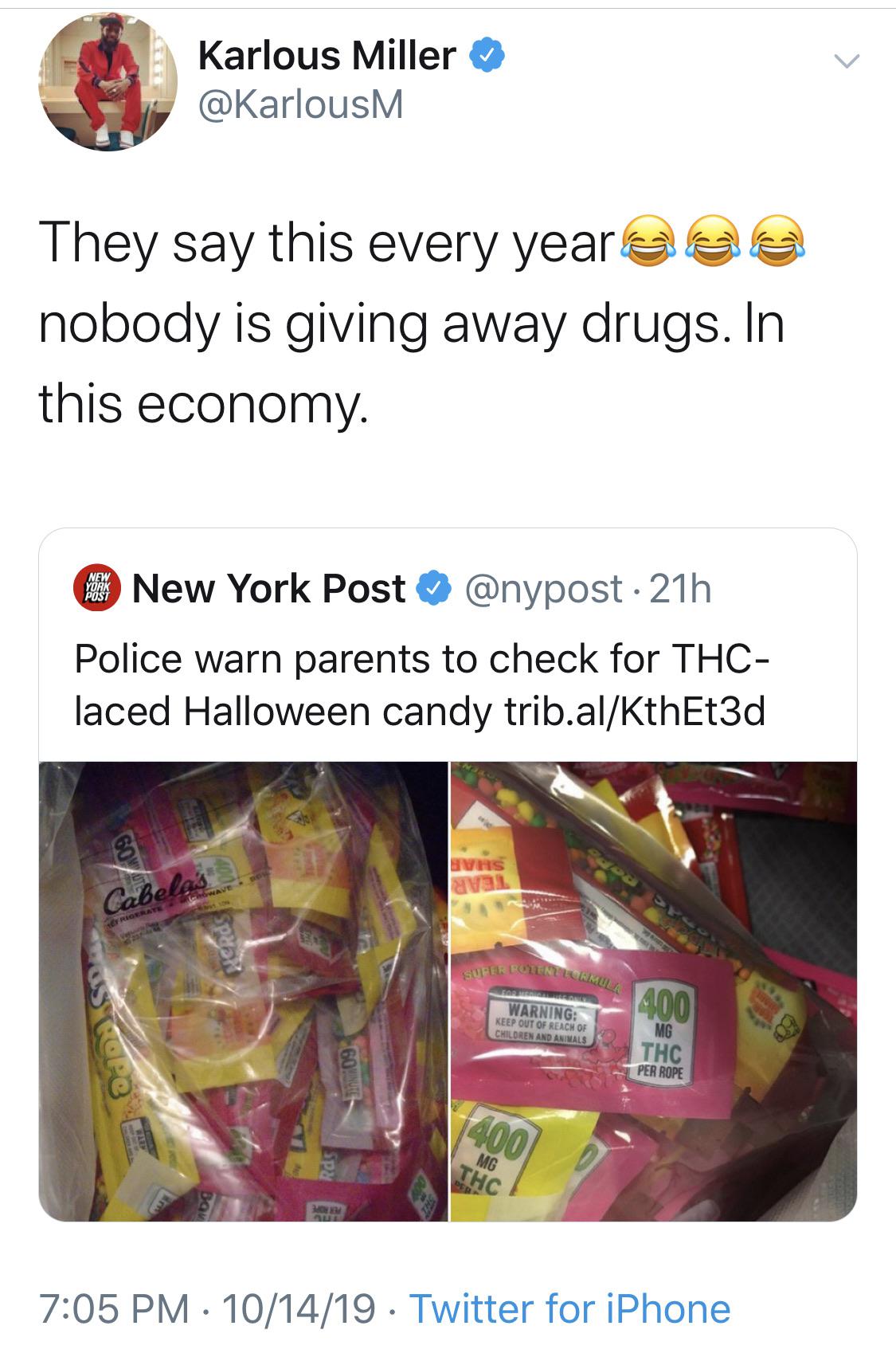This screenshot has width=896, height=1361.
Task: Expand the tweet options chevron
Action: click(x=845, y=61)
